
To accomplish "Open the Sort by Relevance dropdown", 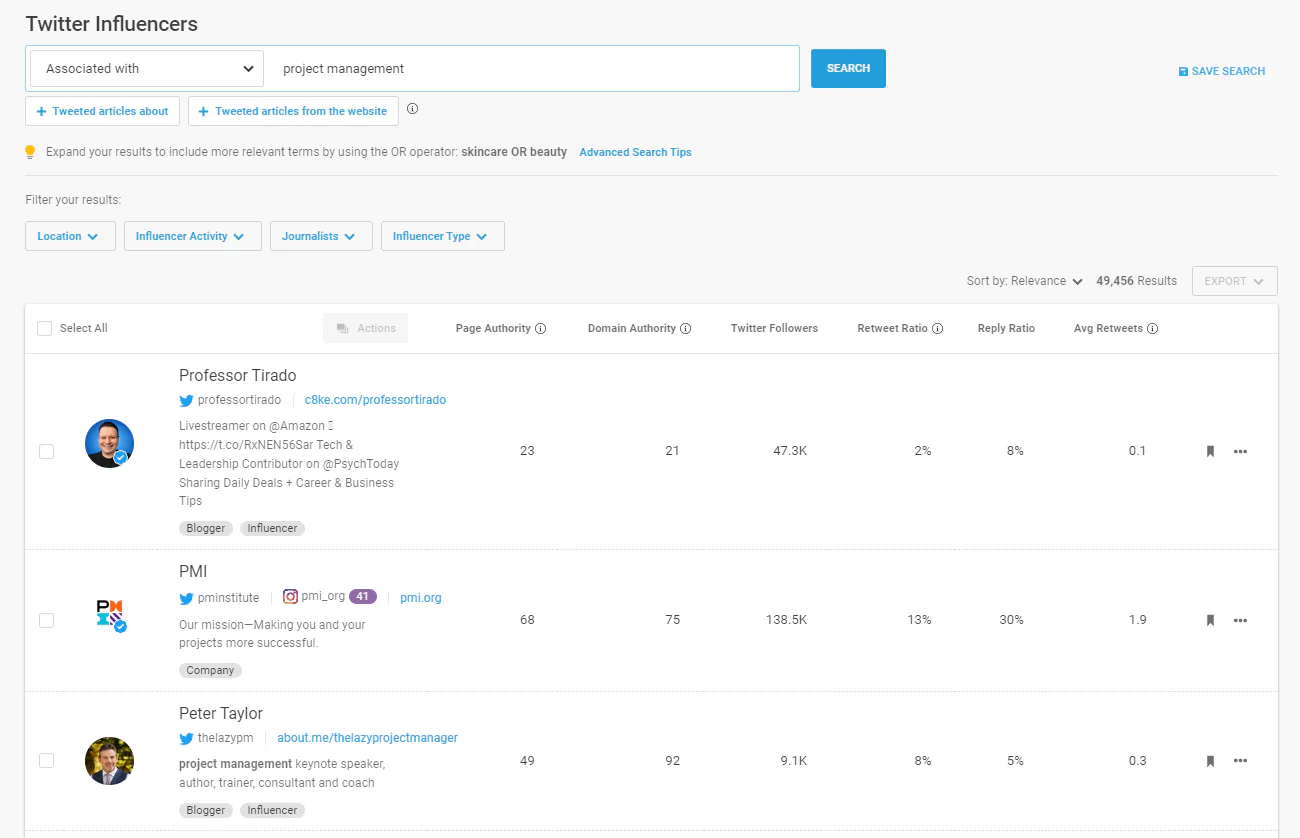I will (1025, 281).
